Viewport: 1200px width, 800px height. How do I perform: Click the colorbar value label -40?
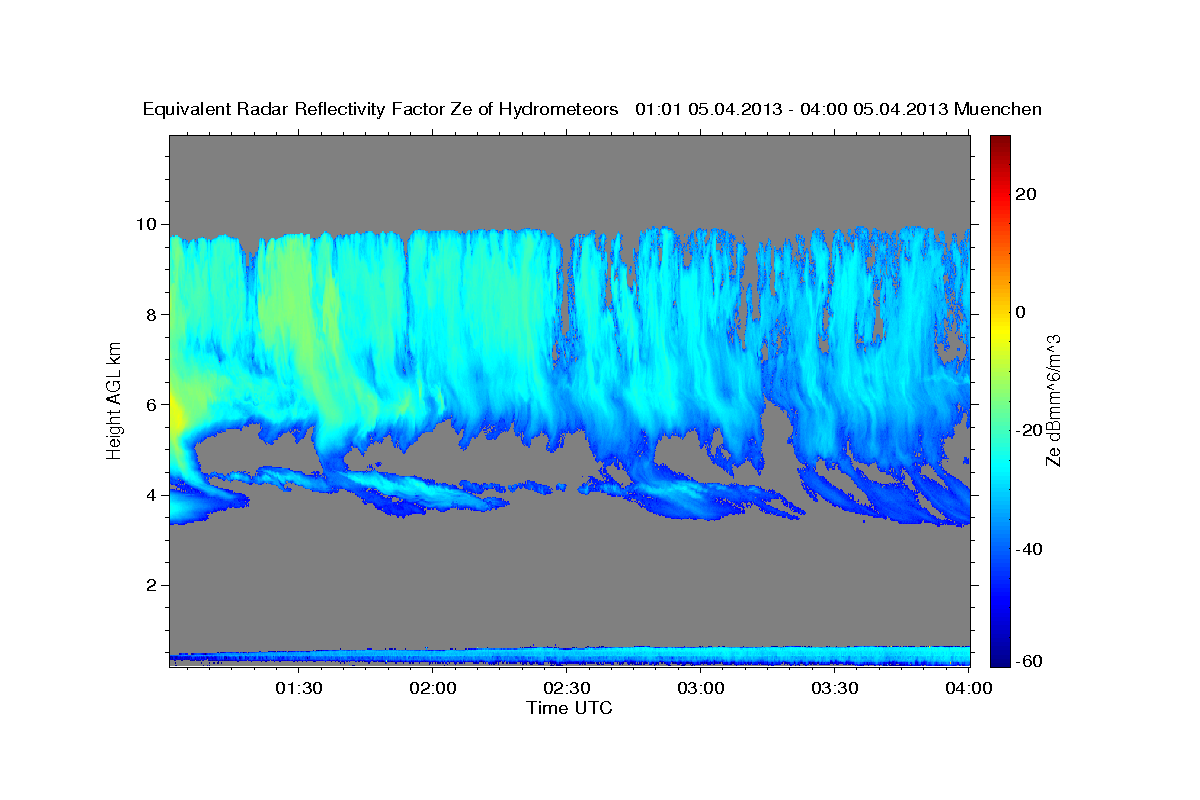(x=1031, y=549)
